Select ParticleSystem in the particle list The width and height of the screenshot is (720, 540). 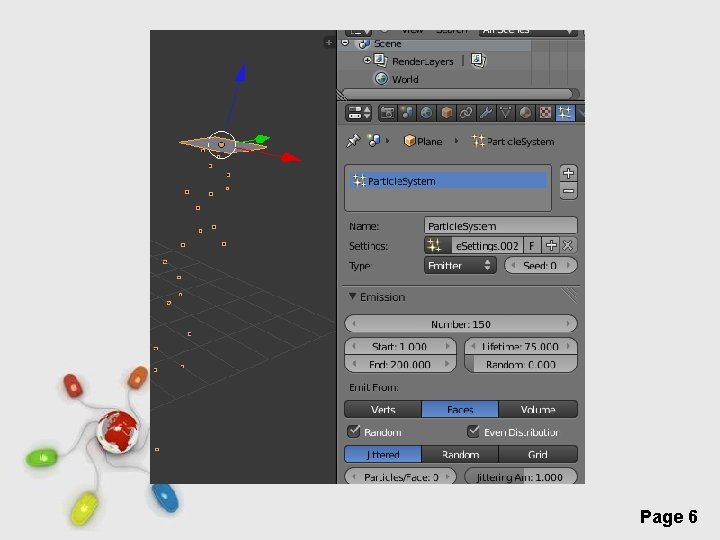tap(448, 181)
